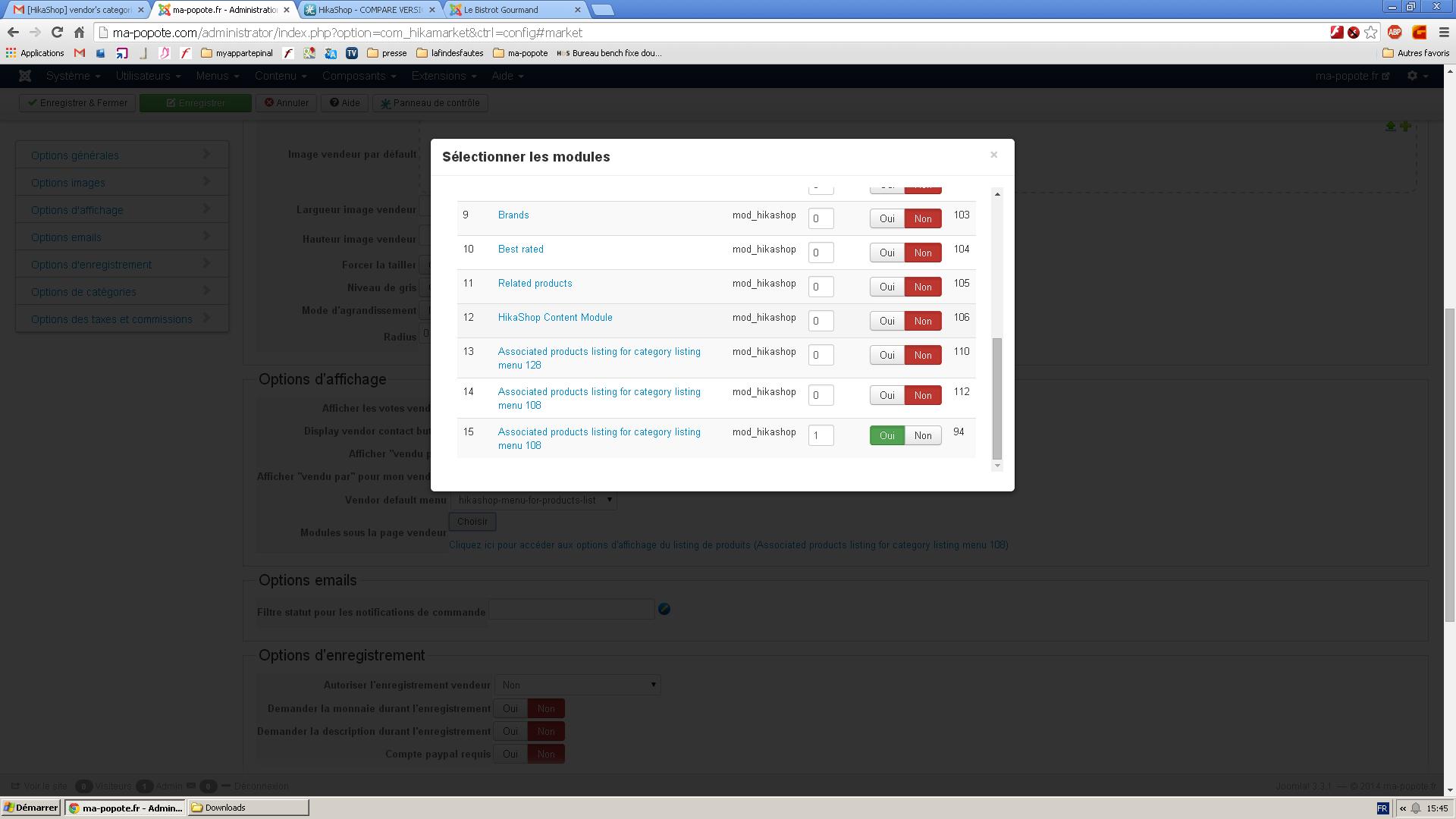Click the browser reload icon

pos(57,33)
